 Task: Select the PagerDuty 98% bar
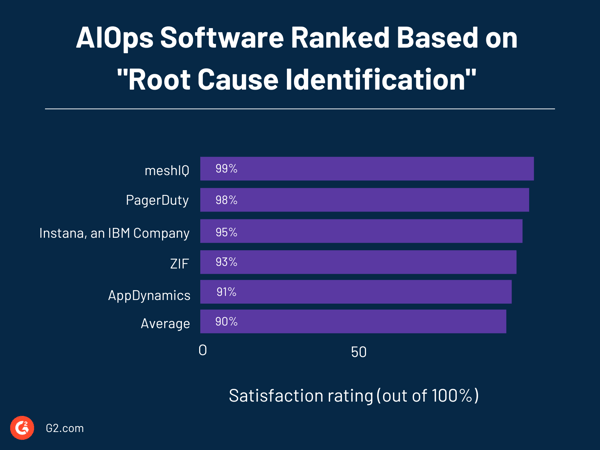364,200
